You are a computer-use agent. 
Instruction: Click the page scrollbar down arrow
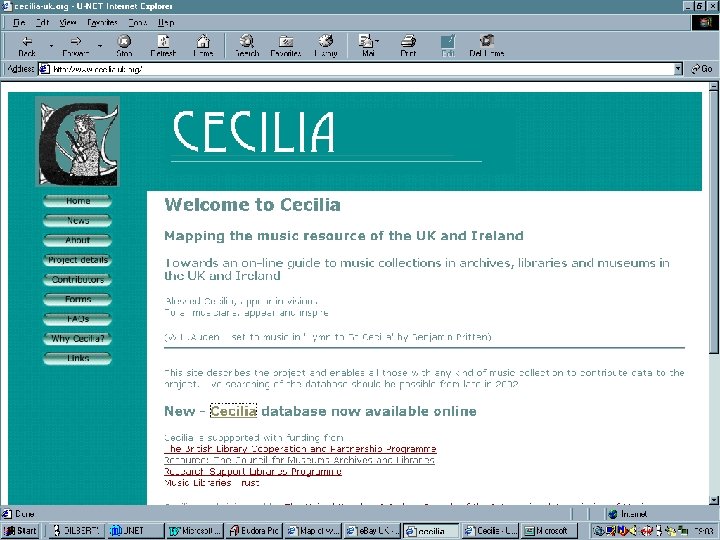coord(714,500)
